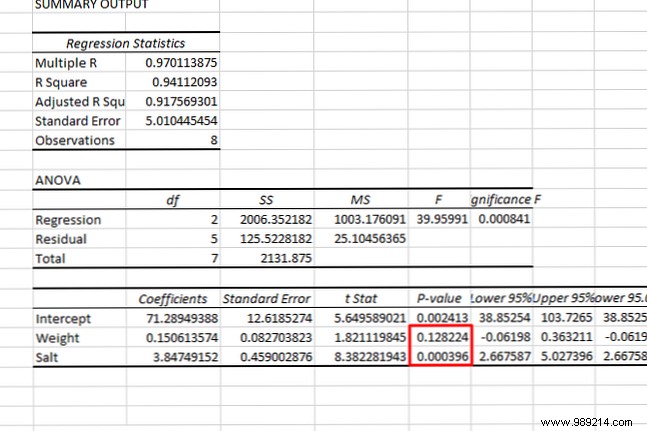
Task: Click the F value 39.95991
Action: click(442, 219)
